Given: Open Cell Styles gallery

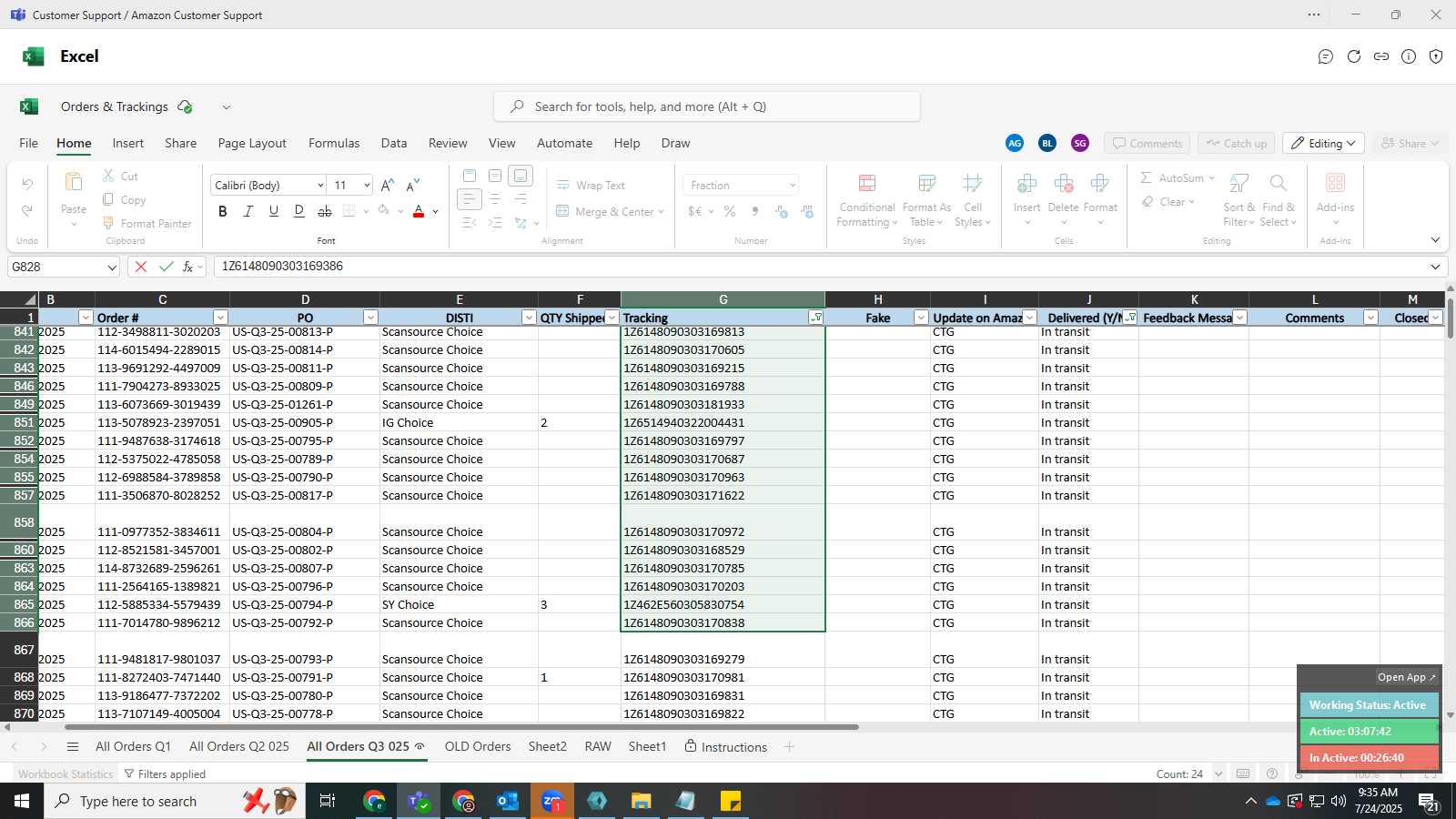Looking at the screenshot, I should click(x=972, y=201).
